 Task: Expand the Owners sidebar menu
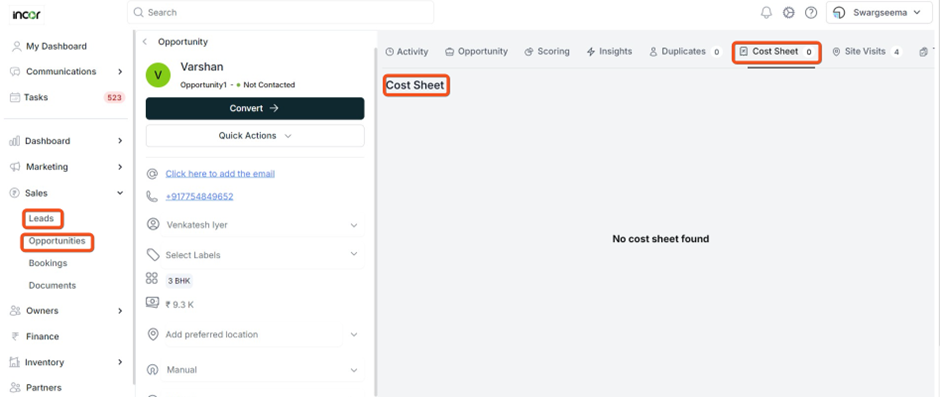[120, 311]
